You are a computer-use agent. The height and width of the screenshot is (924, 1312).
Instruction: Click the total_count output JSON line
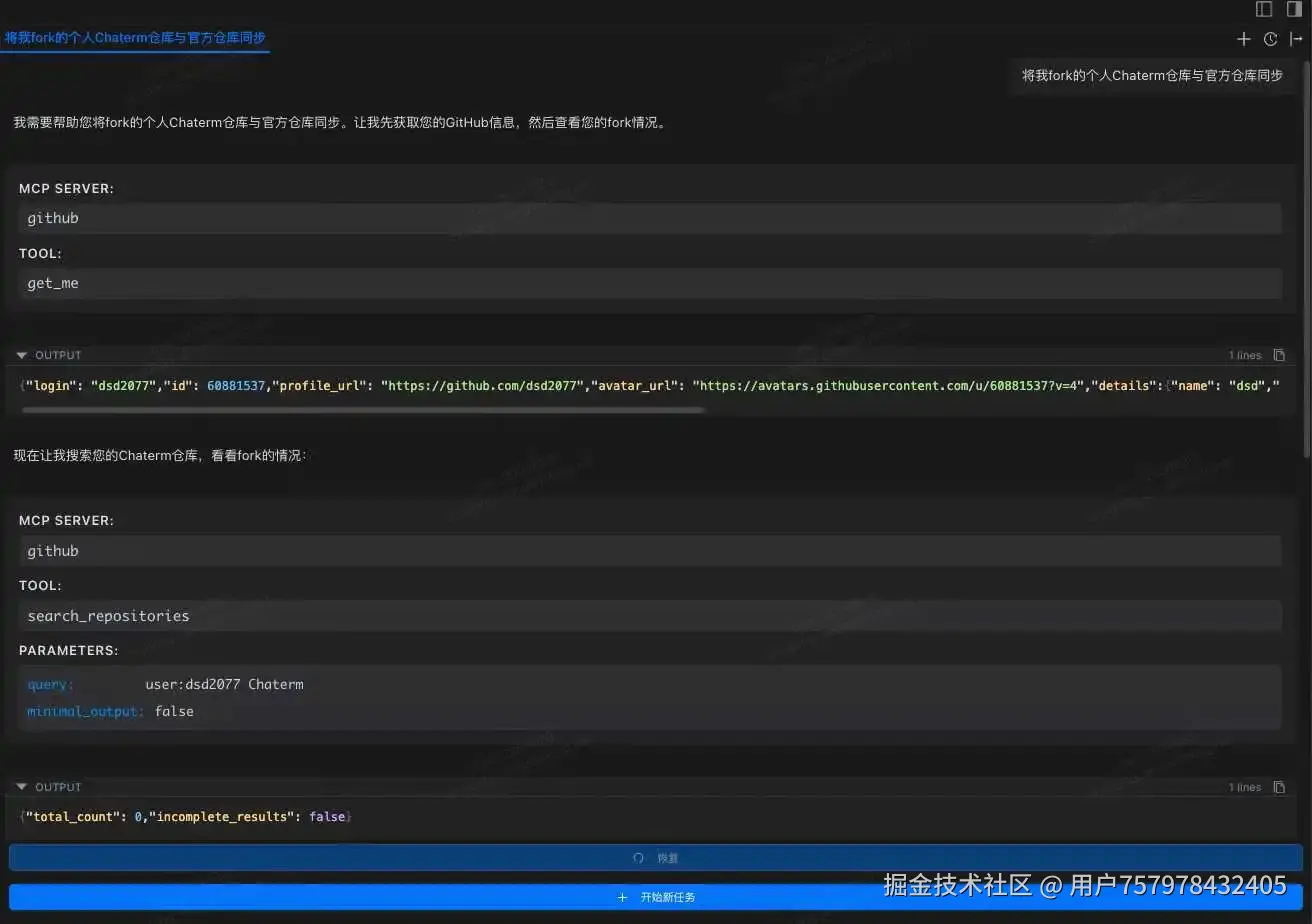tap(186, 817)
